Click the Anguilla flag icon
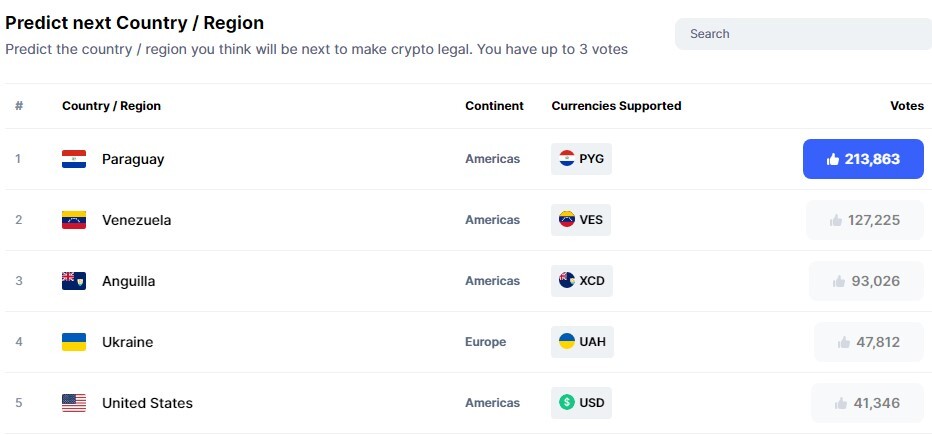The height and width of the screenshot is (435, 932). (74, 281)
